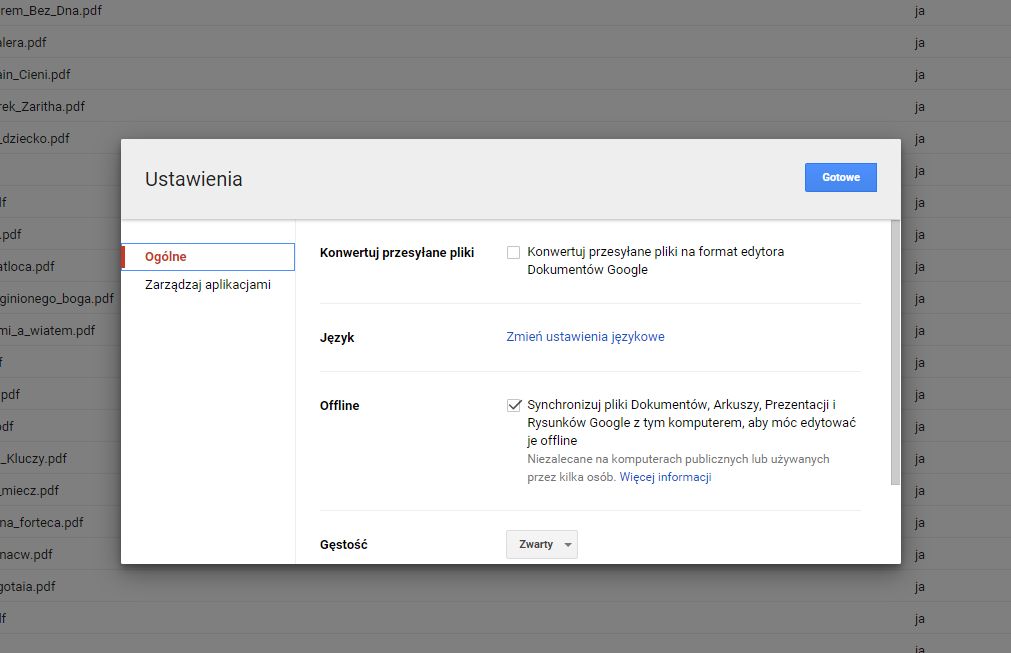This screenshot has height=653, width=1011.
Task: Click the Gotowe button
Action: click(840, 177)
